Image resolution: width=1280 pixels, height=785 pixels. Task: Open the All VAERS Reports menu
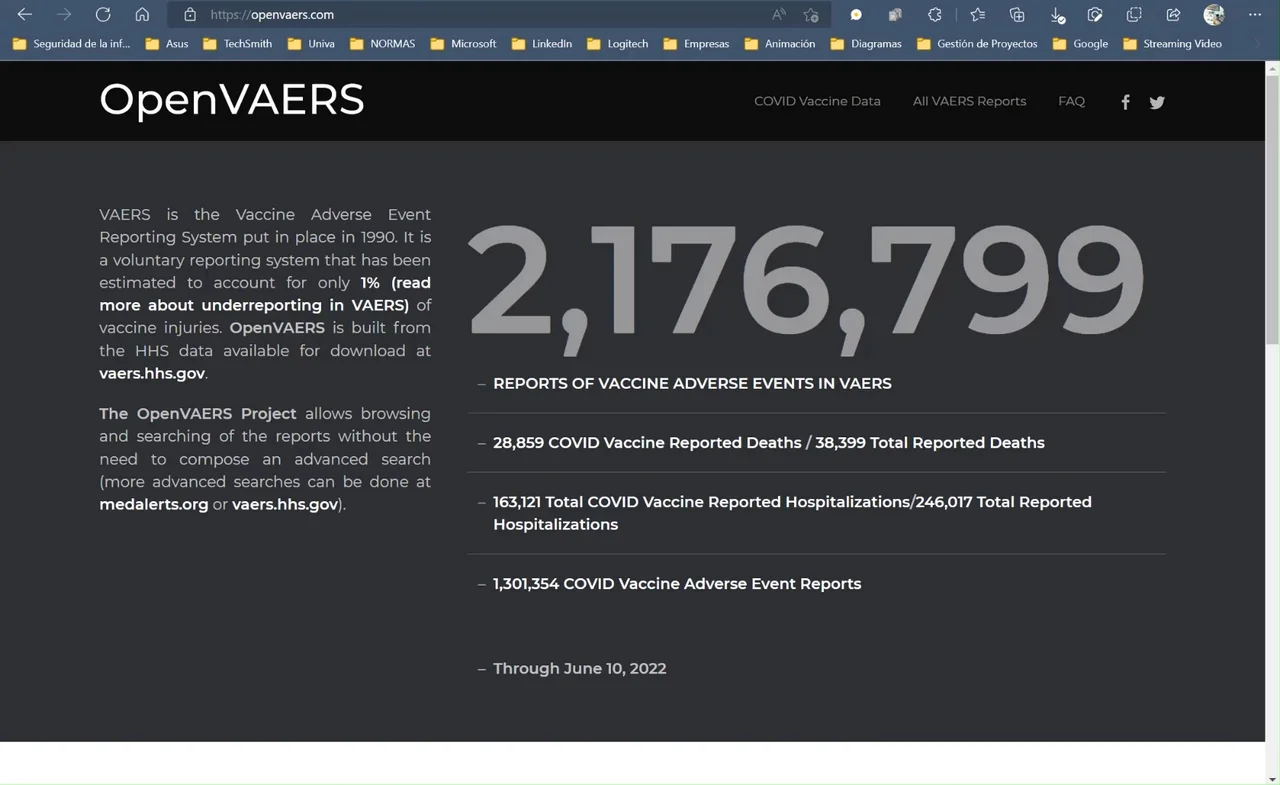(969, 101)
